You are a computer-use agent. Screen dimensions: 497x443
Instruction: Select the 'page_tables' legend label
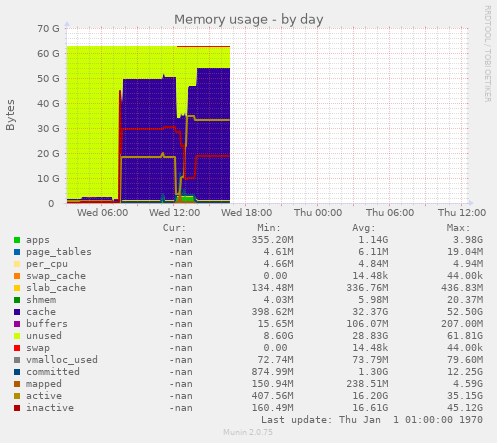[x=59, y=252]
